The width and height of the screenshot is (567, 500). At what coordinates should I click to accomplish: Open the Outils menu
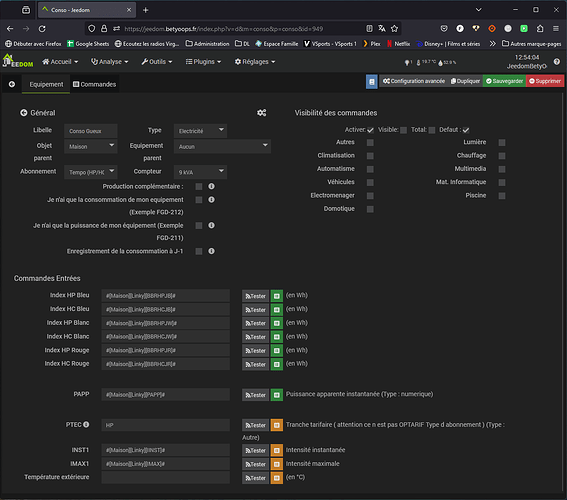(157, 62)
